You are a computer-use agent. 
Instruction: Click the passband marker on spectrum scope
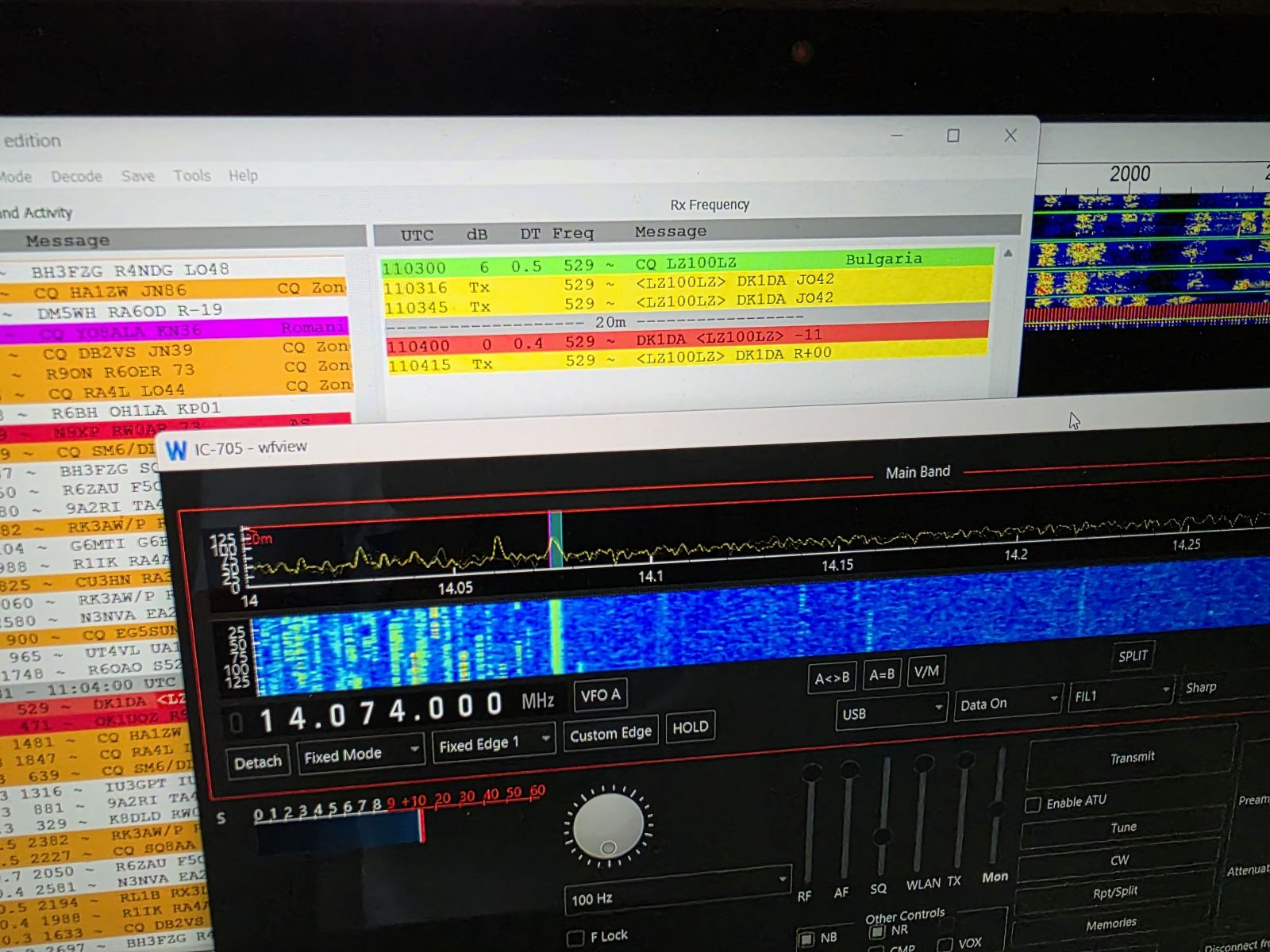tap(556, 539)
